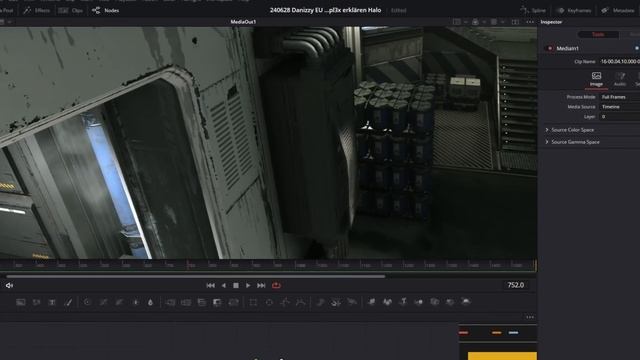The image size is (640, 360).
Task: Expand Source Gamma Space section
Action: pos(573,142)
